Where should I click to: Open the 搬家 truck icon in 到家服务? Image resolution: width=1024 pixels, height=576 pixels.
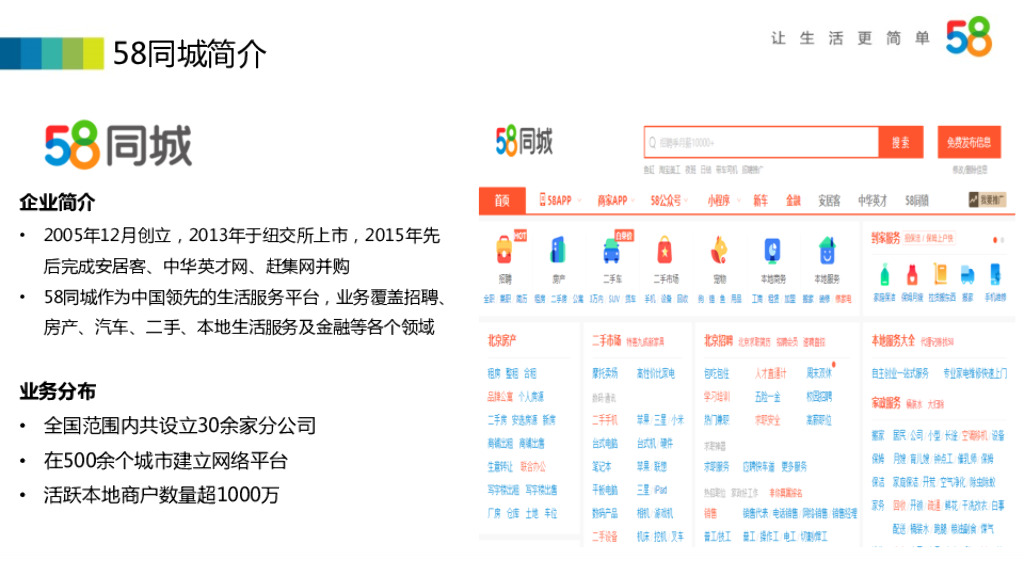click(967, 275)
